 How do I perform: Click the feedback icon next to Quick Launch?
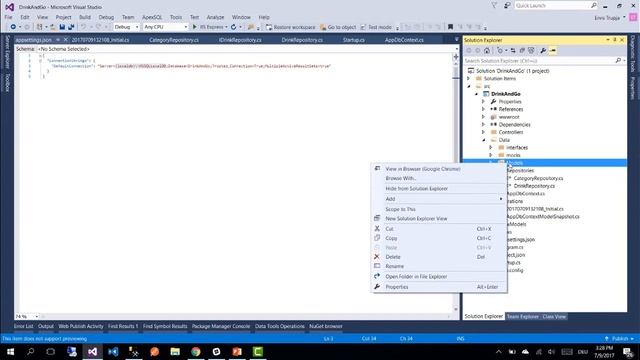[x=507, y=6]
